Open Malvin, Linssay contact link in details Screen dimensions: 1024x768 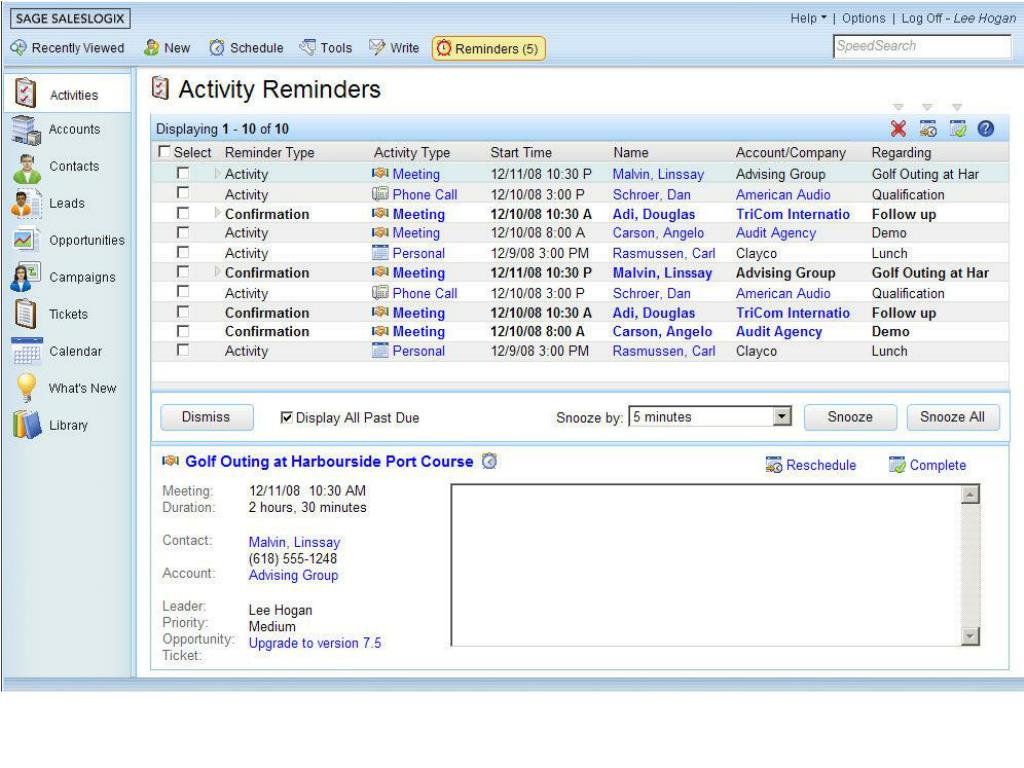(294, 542)
